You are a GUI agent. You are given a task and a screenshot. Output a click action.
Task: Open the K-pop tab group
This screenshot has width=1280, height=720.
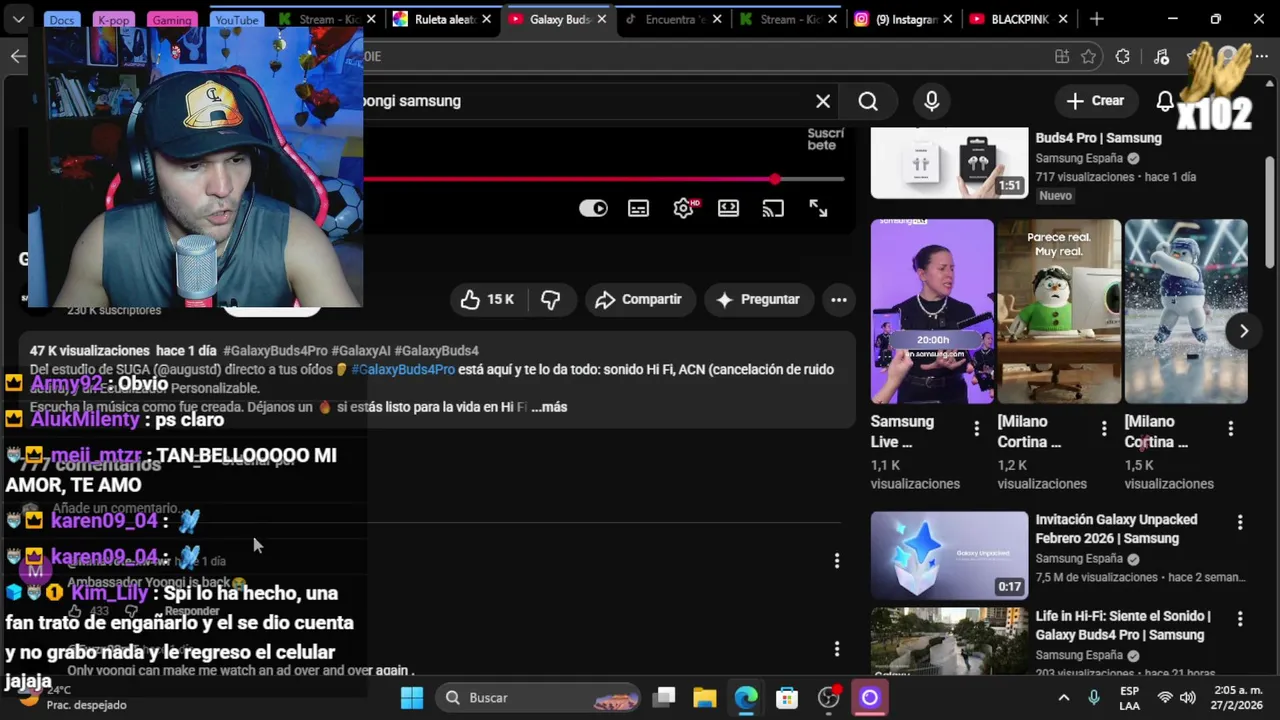tap(113, 20)
